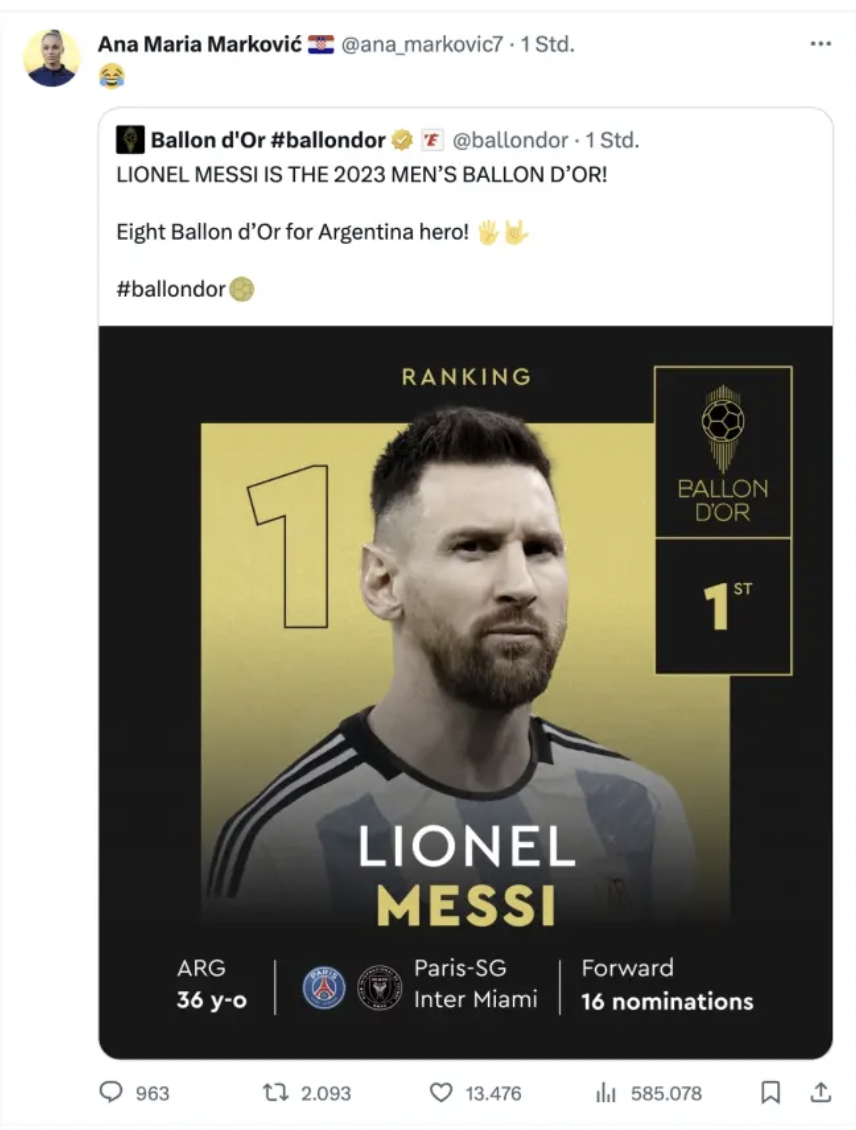Open the quoted tweet's headline text
This screenshot has width=856, height=1130.
coord(362,173)
